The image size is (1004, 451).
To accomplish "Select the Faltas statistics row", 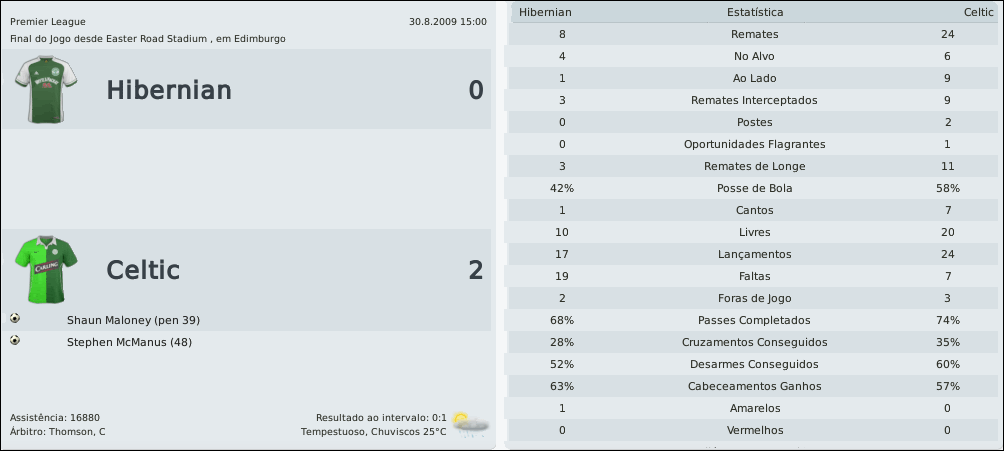I will click(755, 276).
